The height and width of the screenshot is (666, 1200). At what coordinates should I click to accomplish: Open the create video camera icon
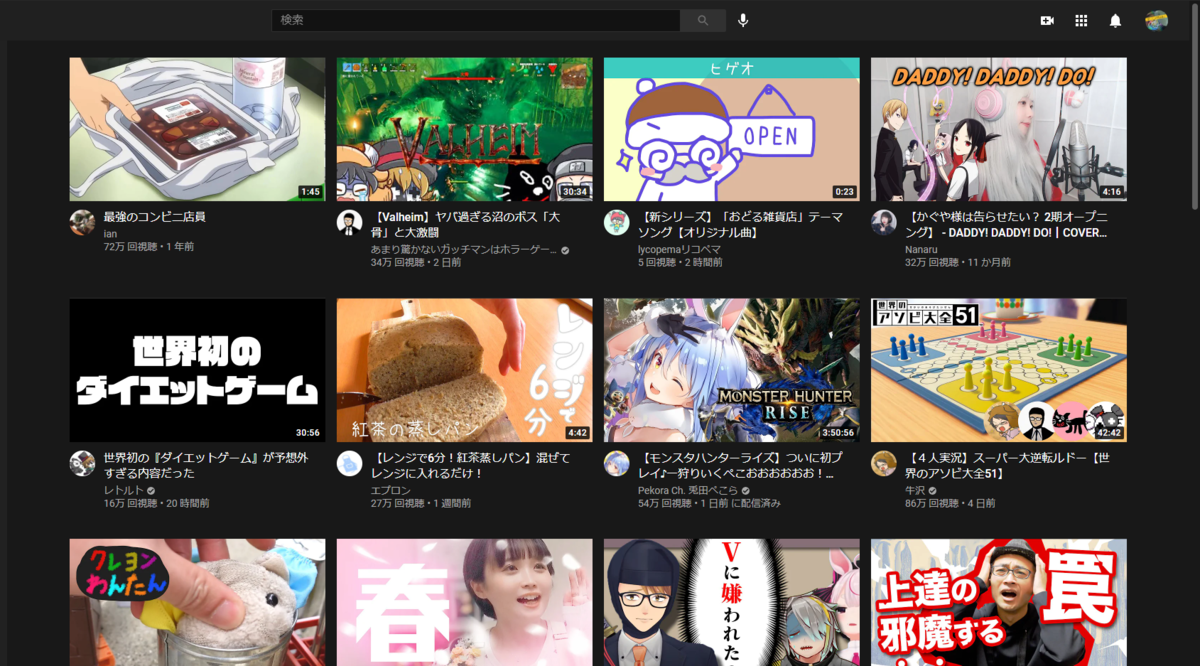[x=1047, y=20]
